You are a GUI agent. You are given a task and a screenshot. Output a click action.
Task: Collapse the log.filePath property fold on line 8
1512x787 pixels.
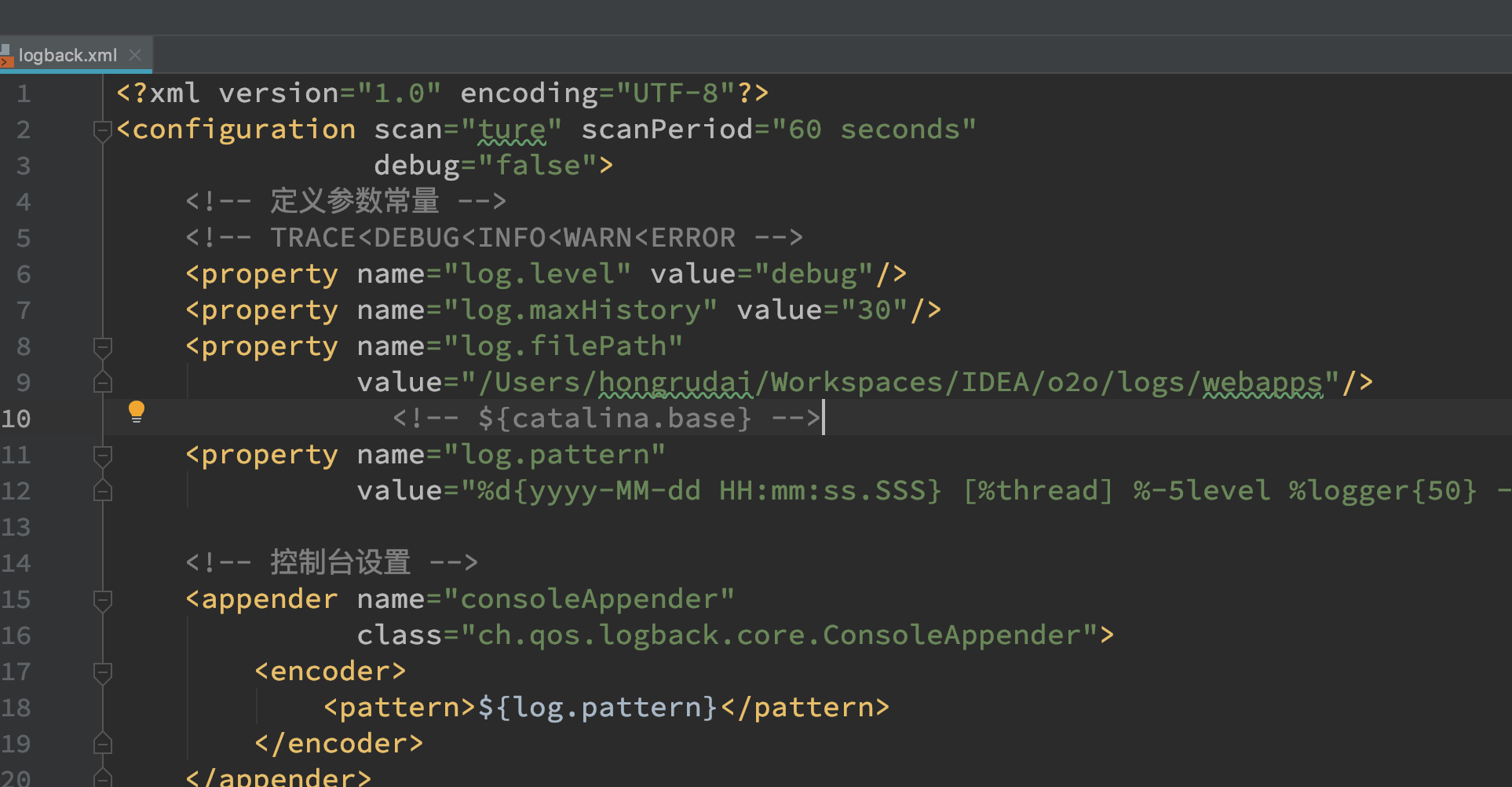tap(102, 347)
